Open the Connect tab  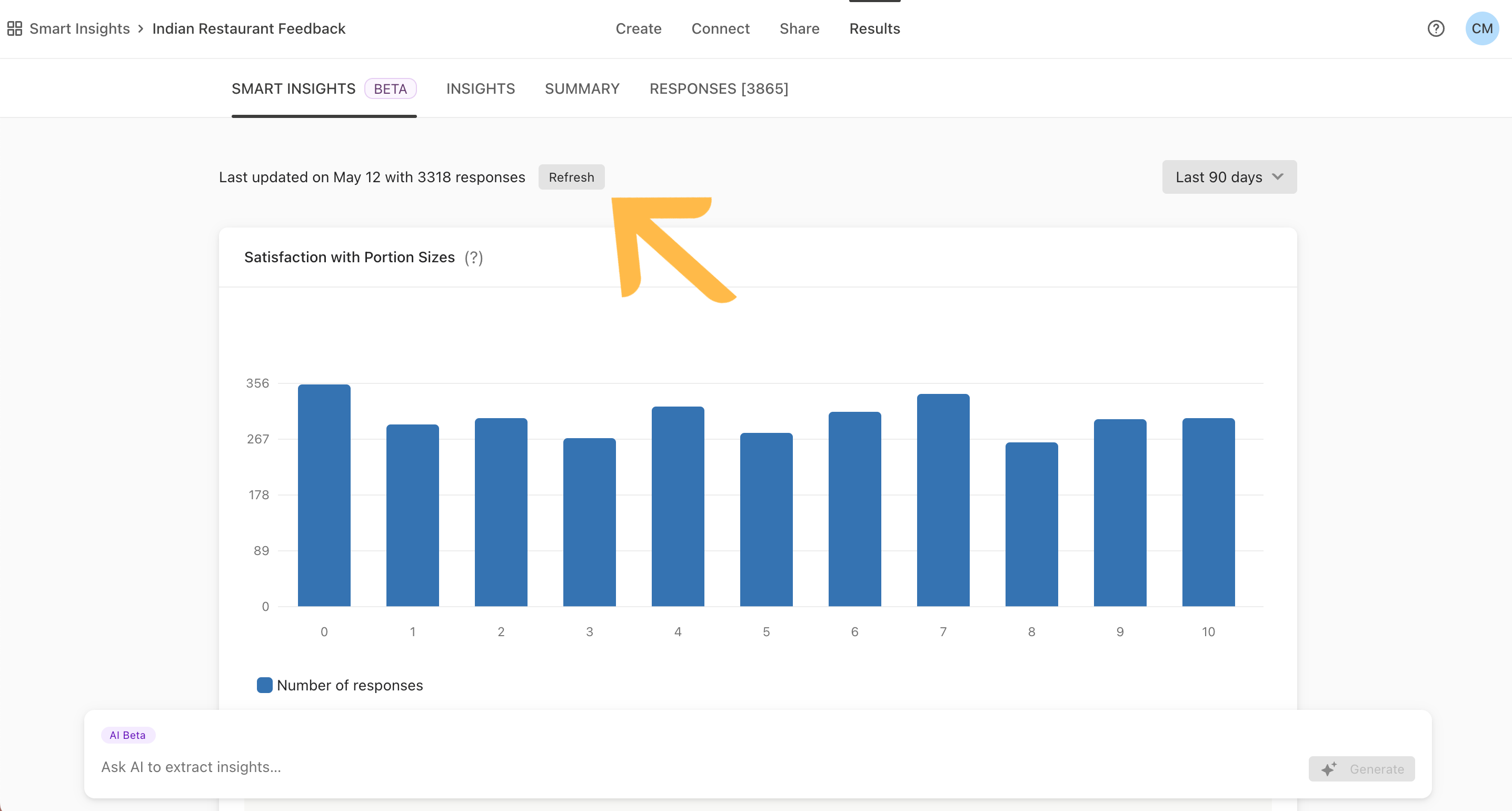click(x=720, y=29)
